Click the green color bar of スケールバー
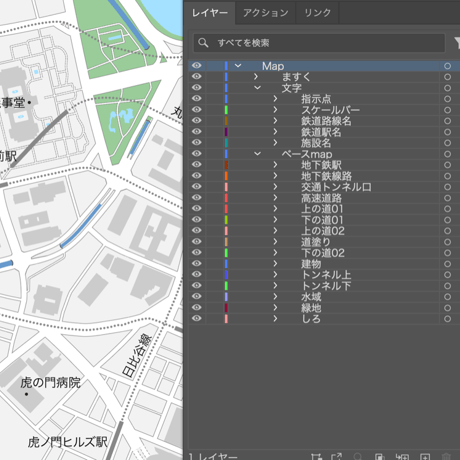 pos(226,110)
